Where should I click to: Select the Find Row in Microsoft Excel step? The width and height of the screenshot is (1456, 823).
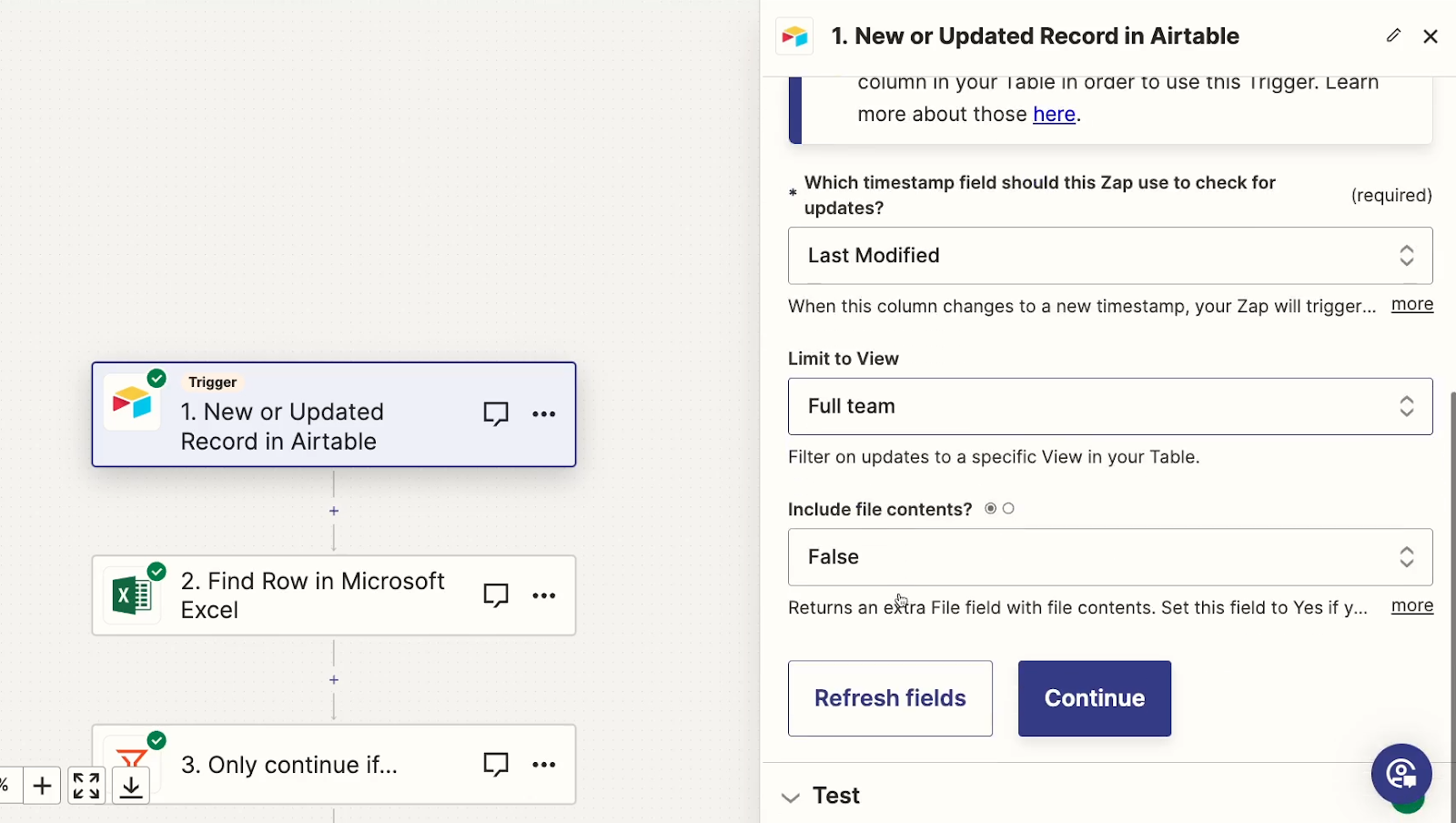[334, 595]
